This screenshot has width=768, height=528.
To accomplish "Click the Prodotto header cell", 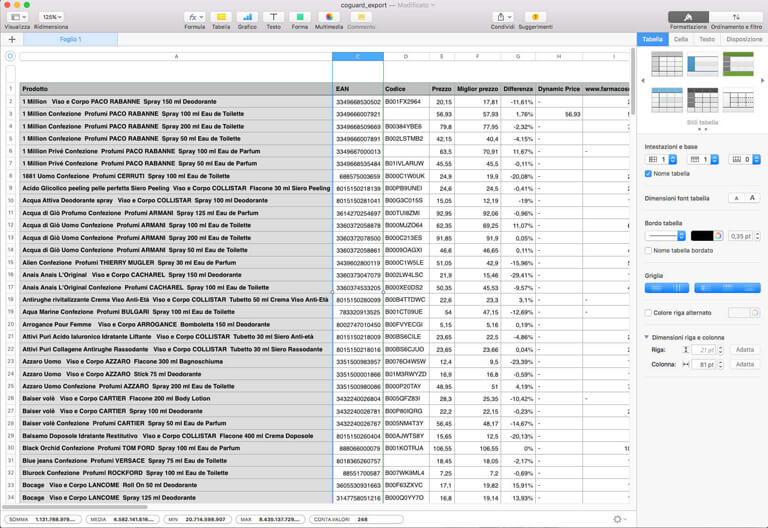I will point(176,89).
